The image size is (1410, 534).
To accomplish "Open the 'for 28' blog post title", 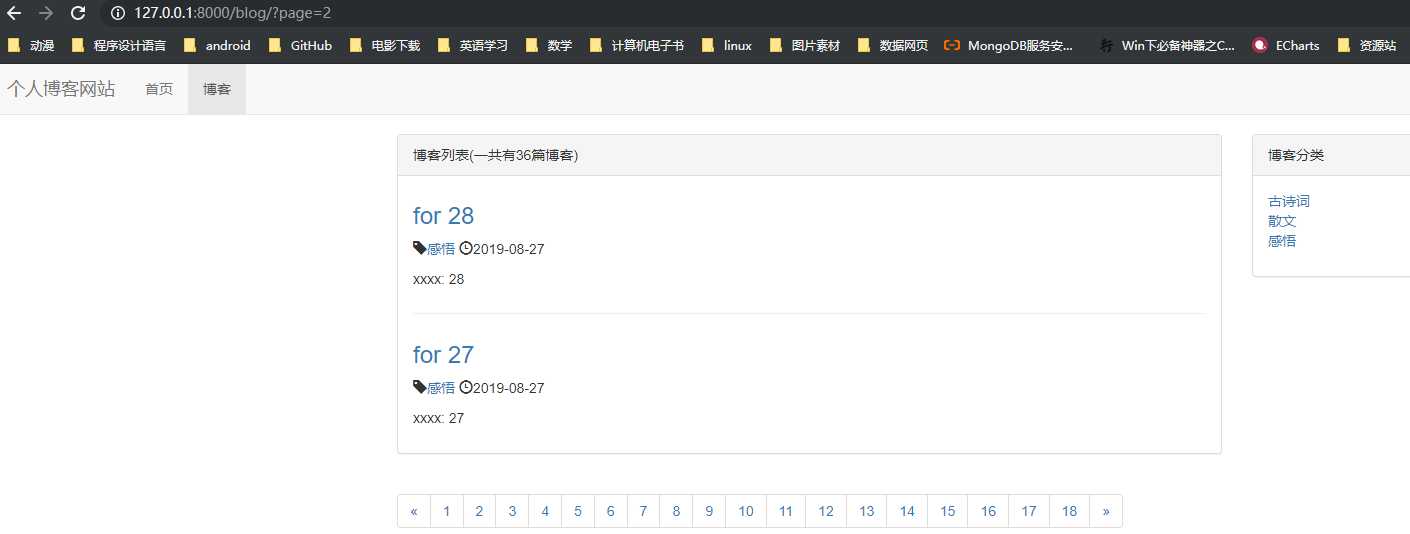I will click(443, 216).
